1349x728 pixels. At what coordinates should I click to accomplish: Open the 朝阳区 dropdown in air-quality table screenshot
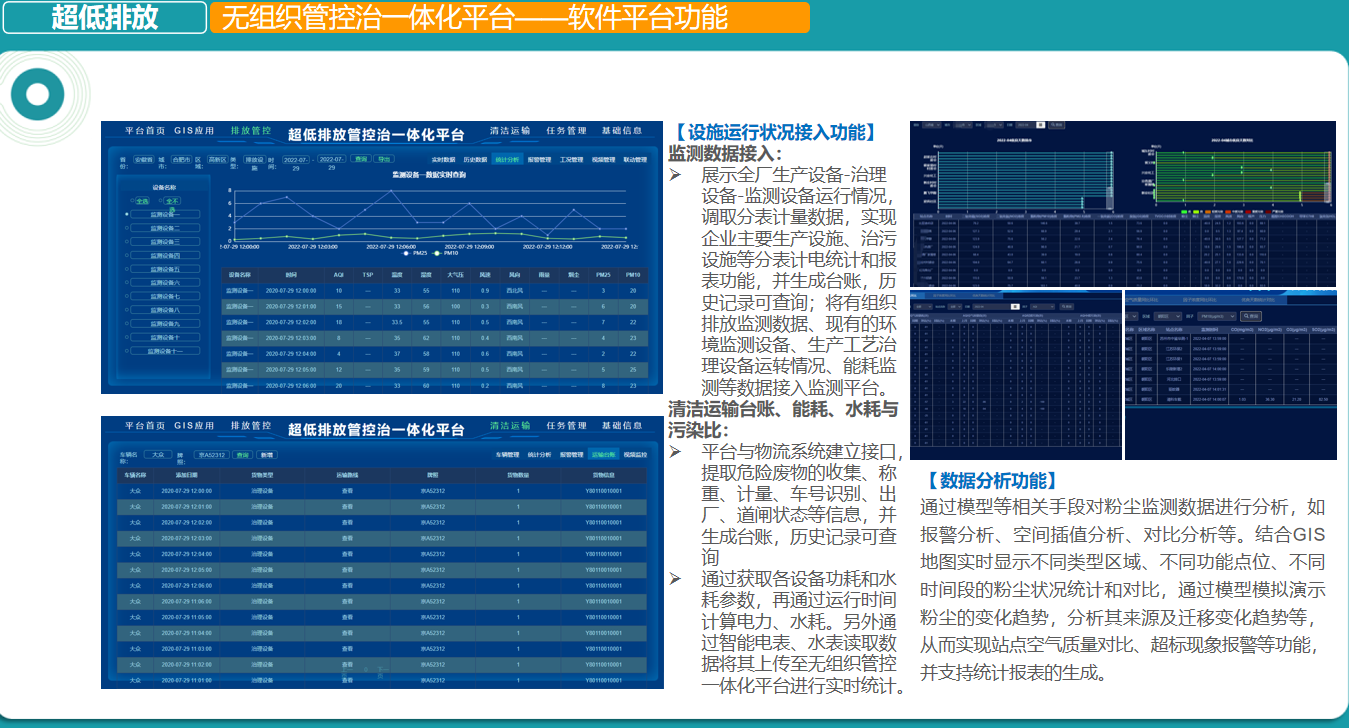pyautogui.click(x=1168, y=316)
